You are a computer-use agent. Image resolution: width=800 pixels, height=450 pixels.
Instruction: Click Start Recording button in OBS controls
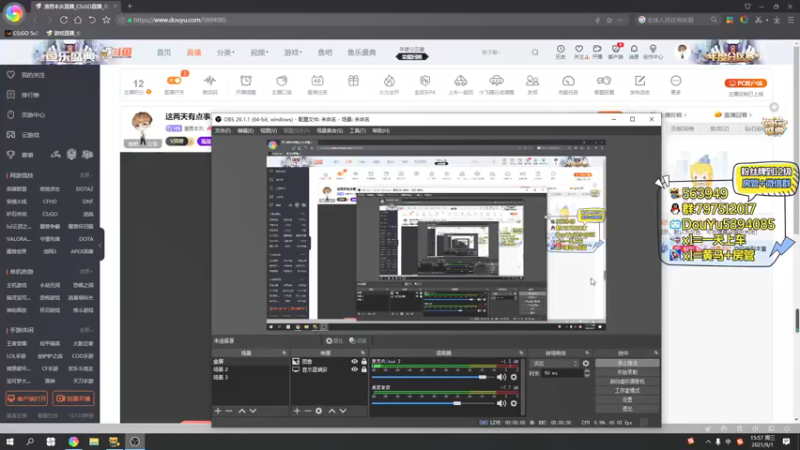[627, 372]
